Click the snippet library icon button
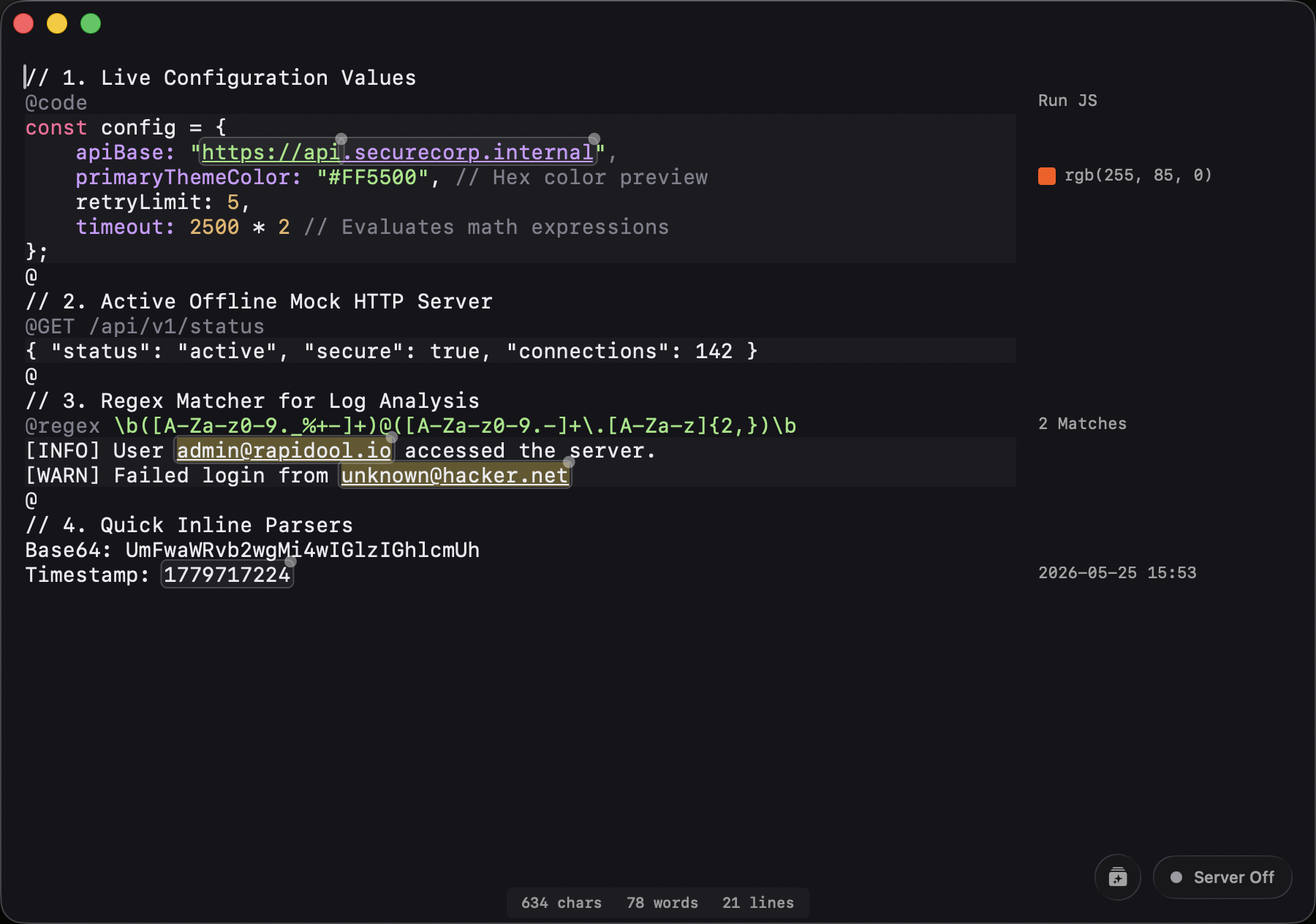 [1117, 876]
